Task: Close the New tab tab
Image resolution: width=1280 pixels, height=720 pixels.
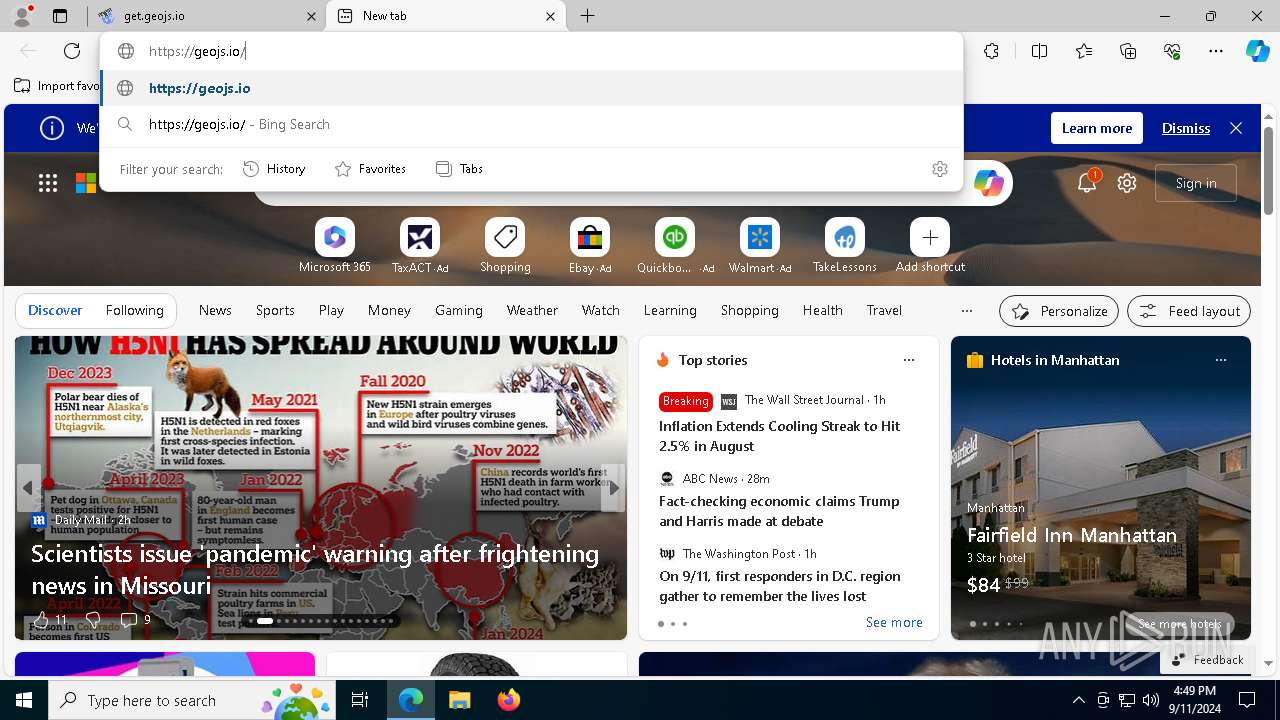Action: point(550,16)
